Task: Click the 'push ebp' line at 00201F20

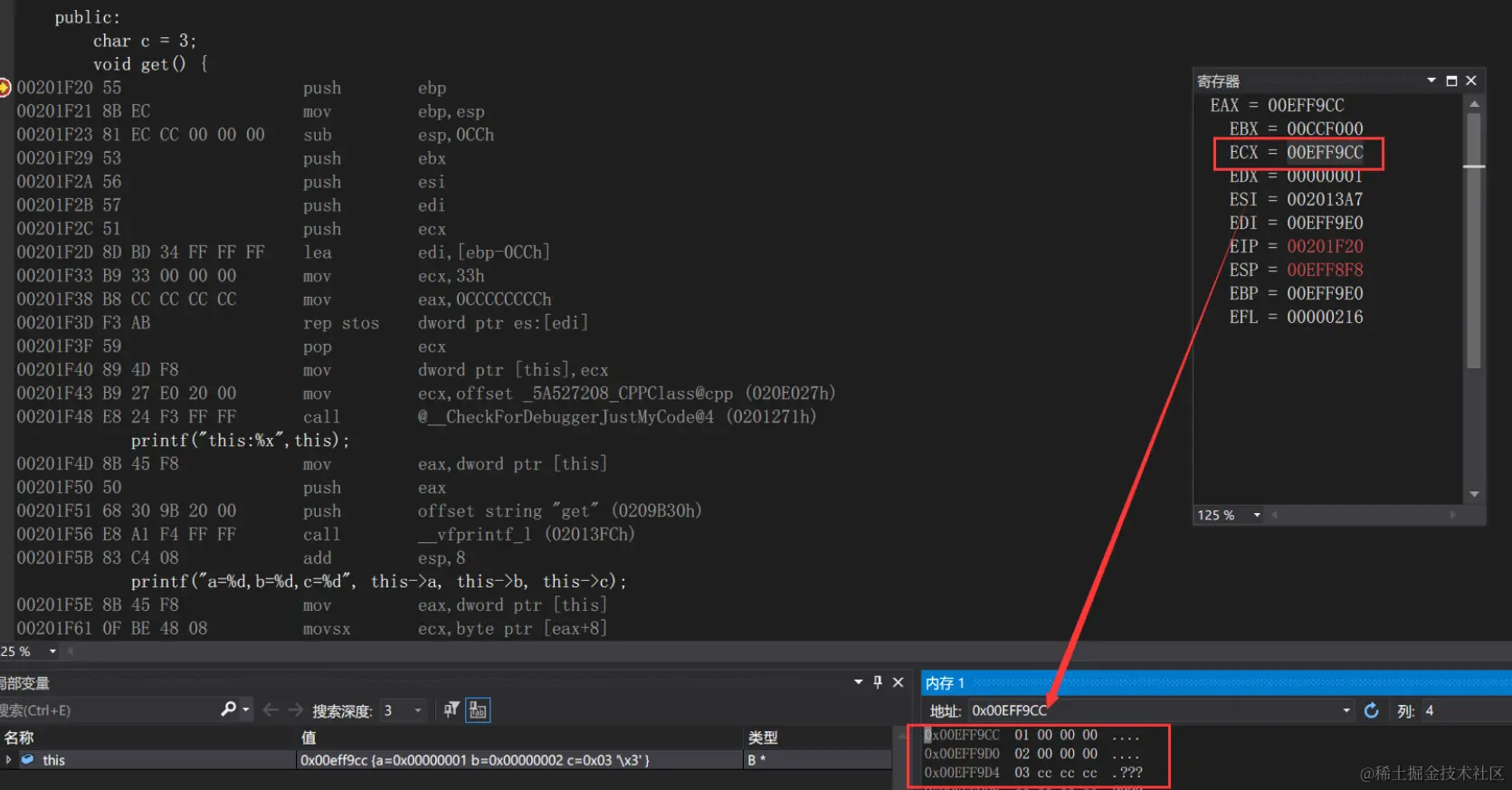Action: point(231,88)
